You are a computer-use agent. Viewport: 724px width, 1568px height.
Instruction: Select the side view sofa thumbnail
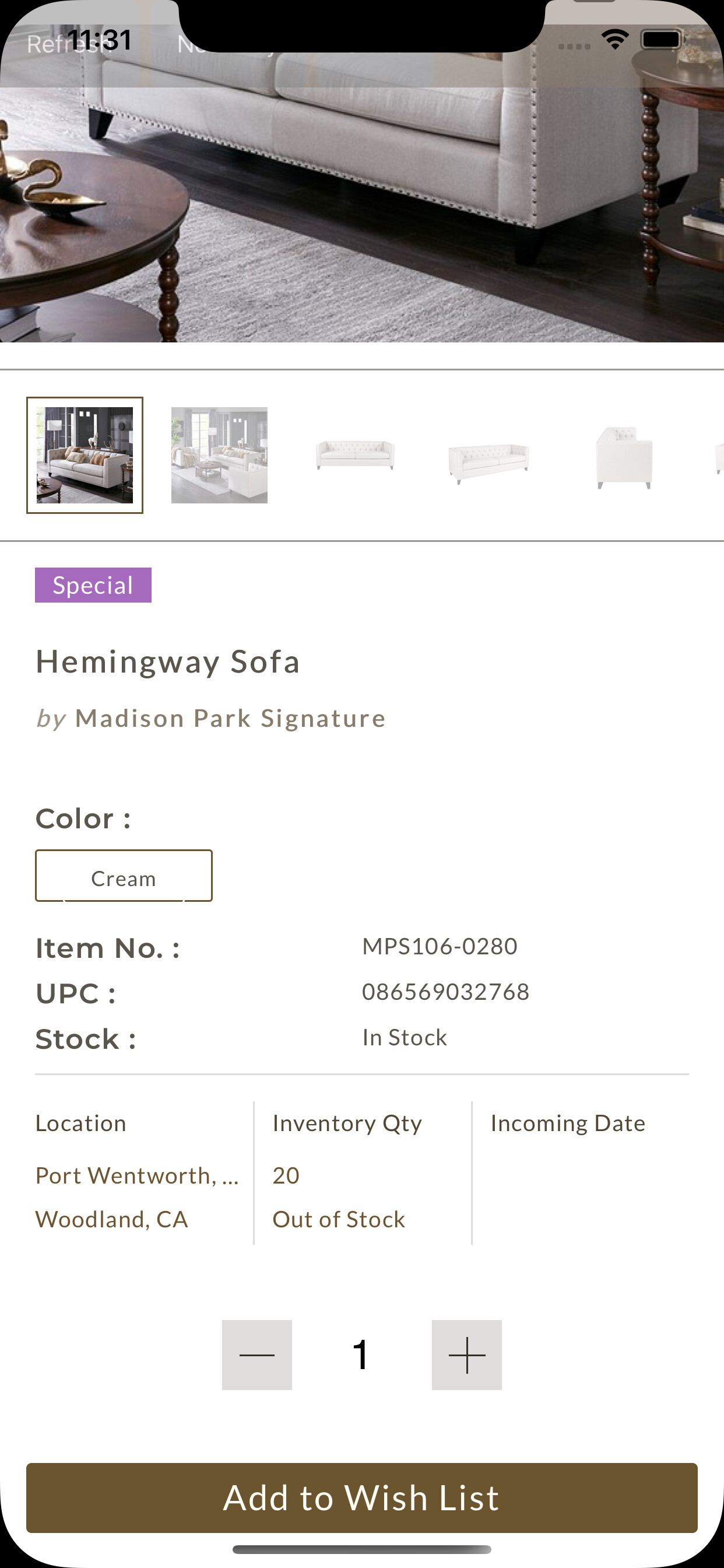[624, 457]
